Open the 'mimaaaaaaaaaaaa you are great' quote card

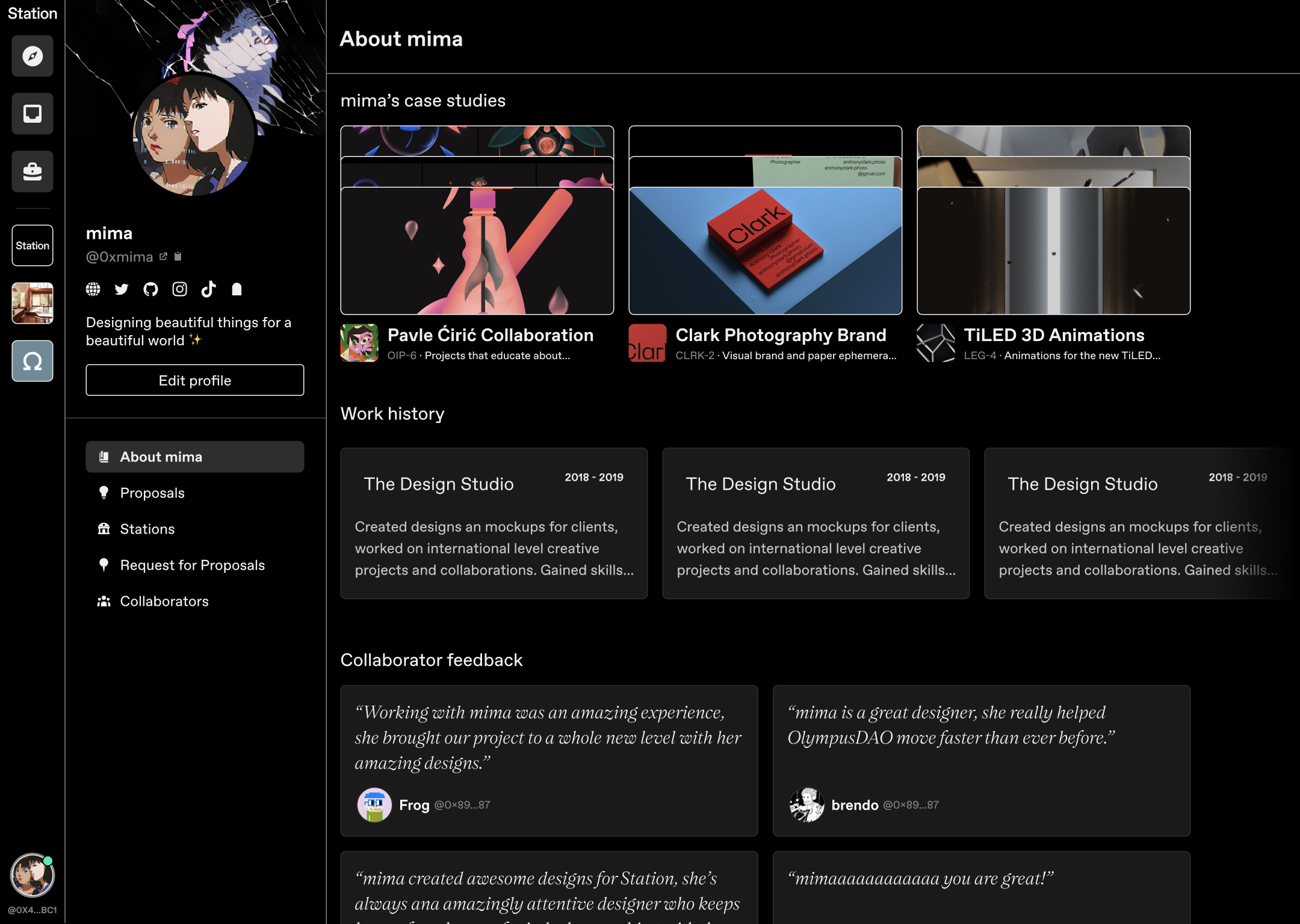tap(982, 888)
